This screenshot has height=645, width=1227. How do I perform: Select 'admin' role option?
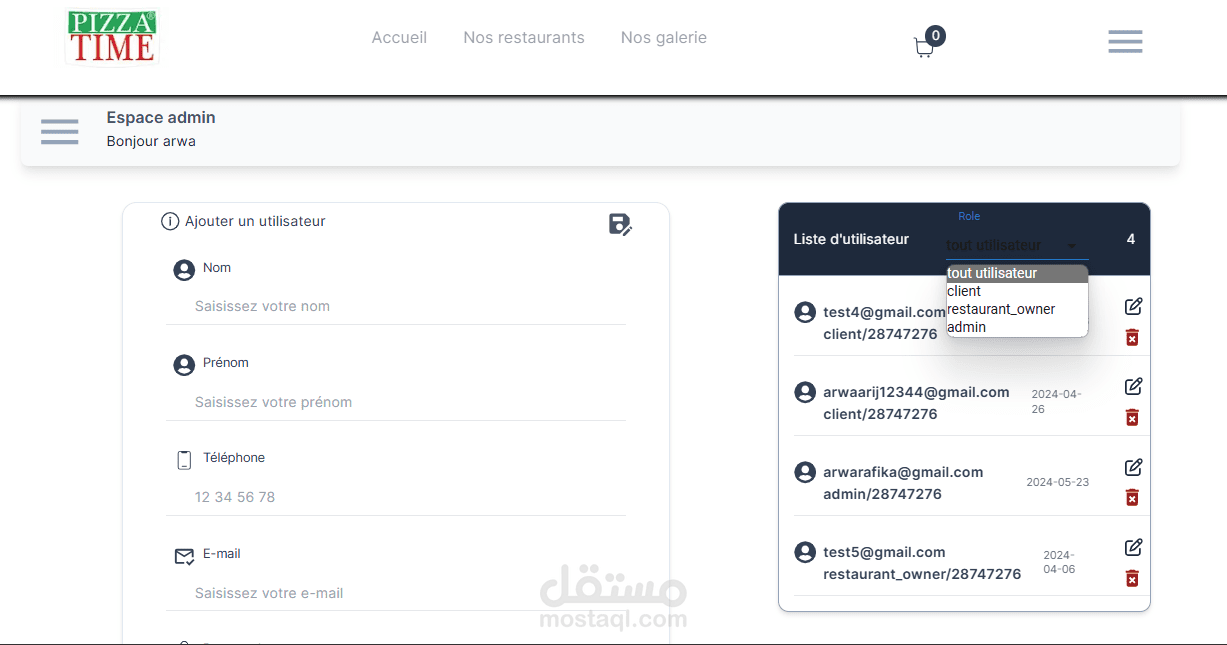[1017, 327]
